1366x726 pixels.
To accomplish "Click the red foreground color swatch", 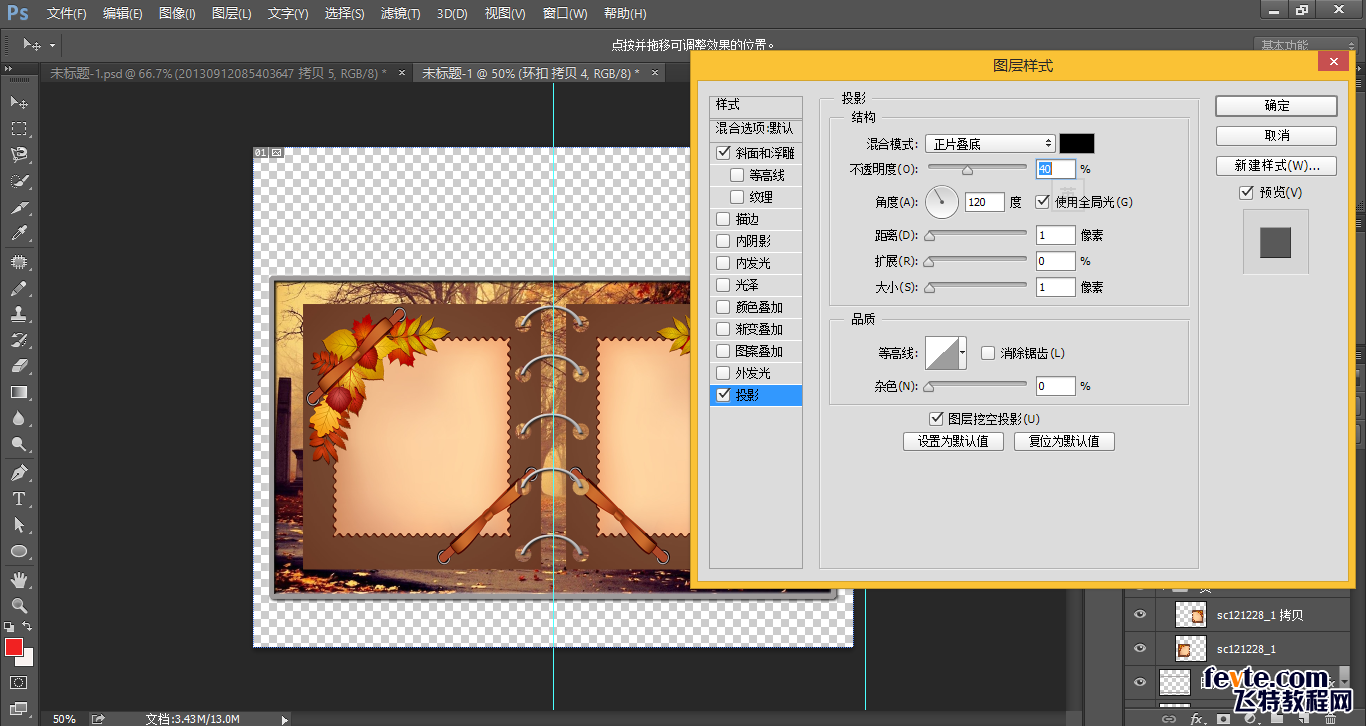I will (x=13, y=647).
